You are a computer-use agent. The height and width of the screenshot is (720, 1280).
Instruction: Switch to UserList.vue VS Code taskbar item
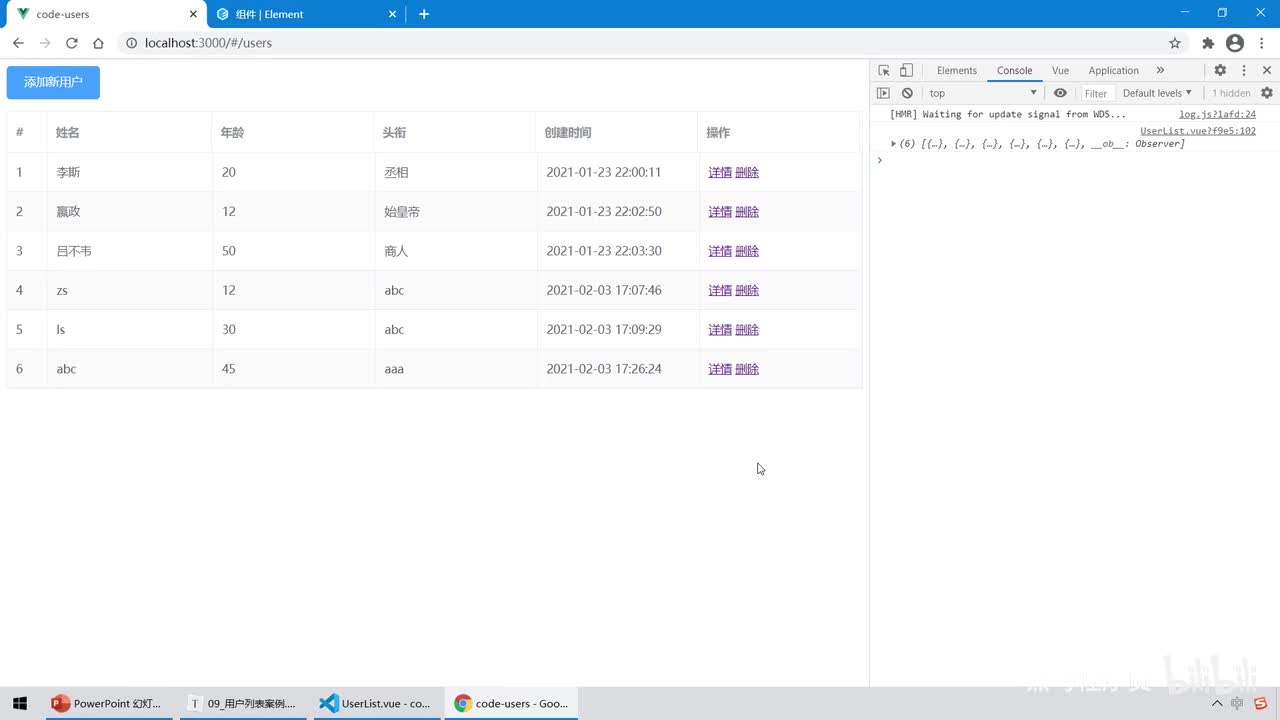tap(375, 703)
